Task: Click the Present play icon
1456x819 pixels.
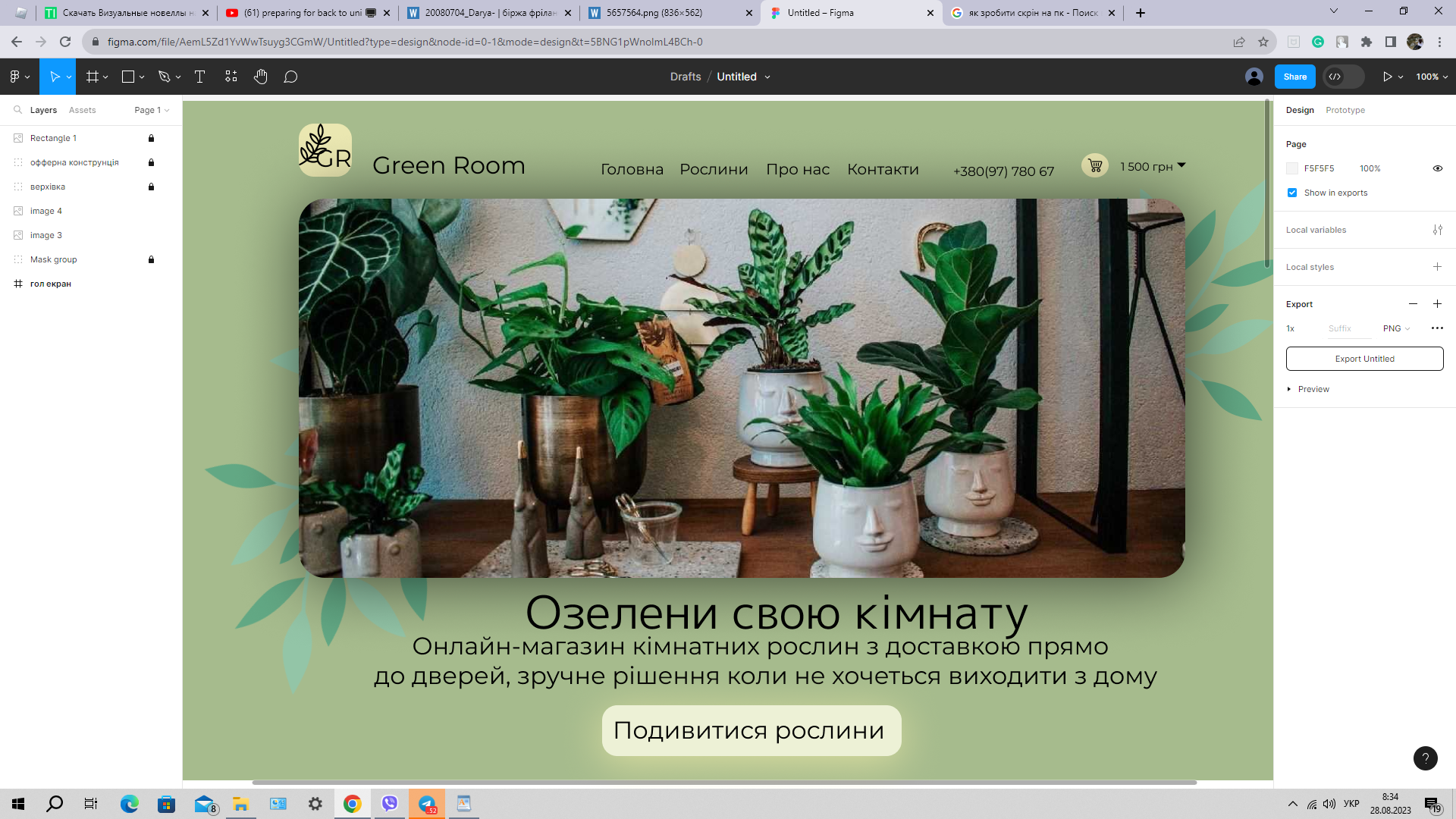Action: (x=1387, y=77)
